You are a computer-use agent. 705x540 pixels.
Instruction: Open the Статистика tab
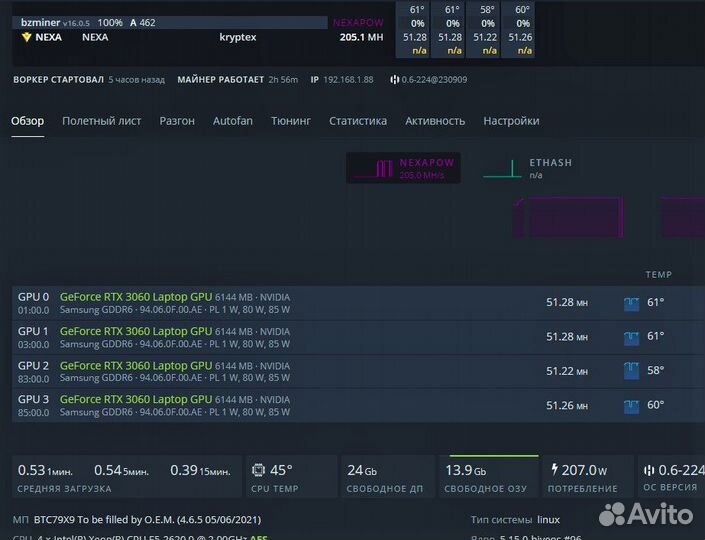click(358, 121)
